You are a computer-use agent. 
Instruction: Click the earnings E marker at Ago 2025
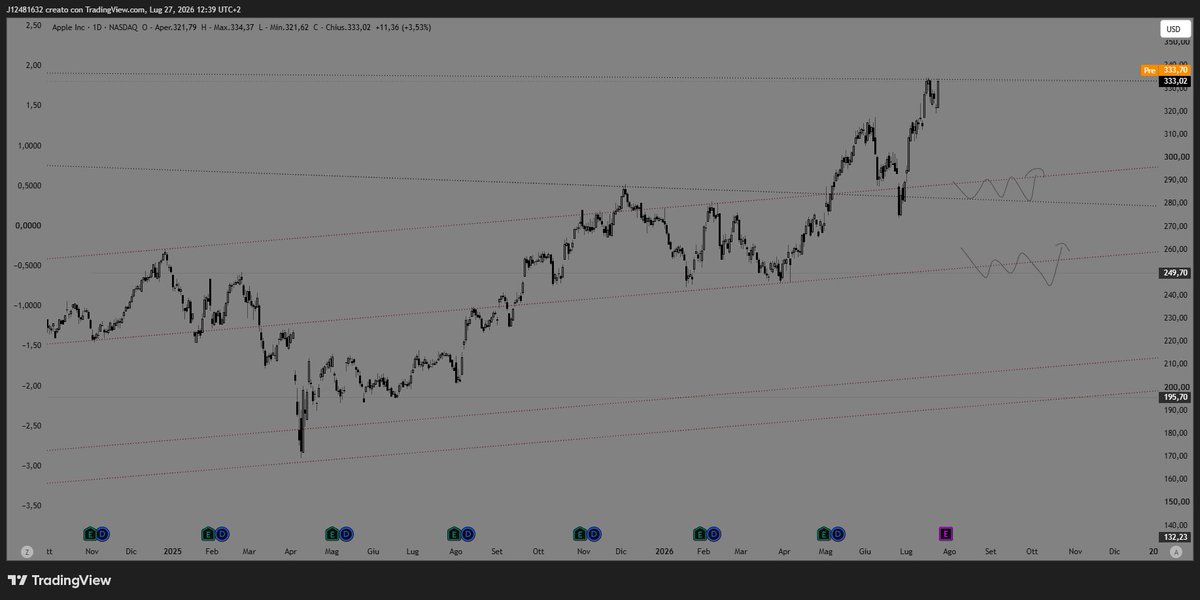(455, 532)
